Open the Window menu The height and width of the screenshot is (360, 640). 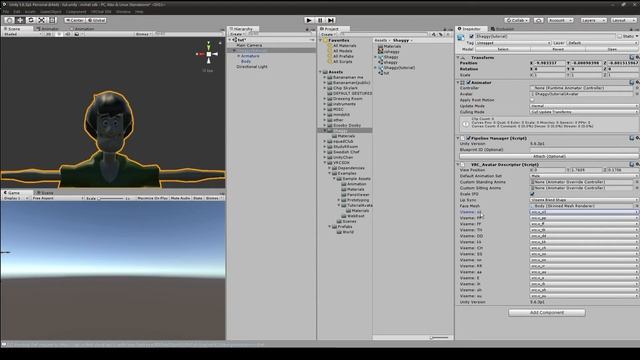point(123,12)
